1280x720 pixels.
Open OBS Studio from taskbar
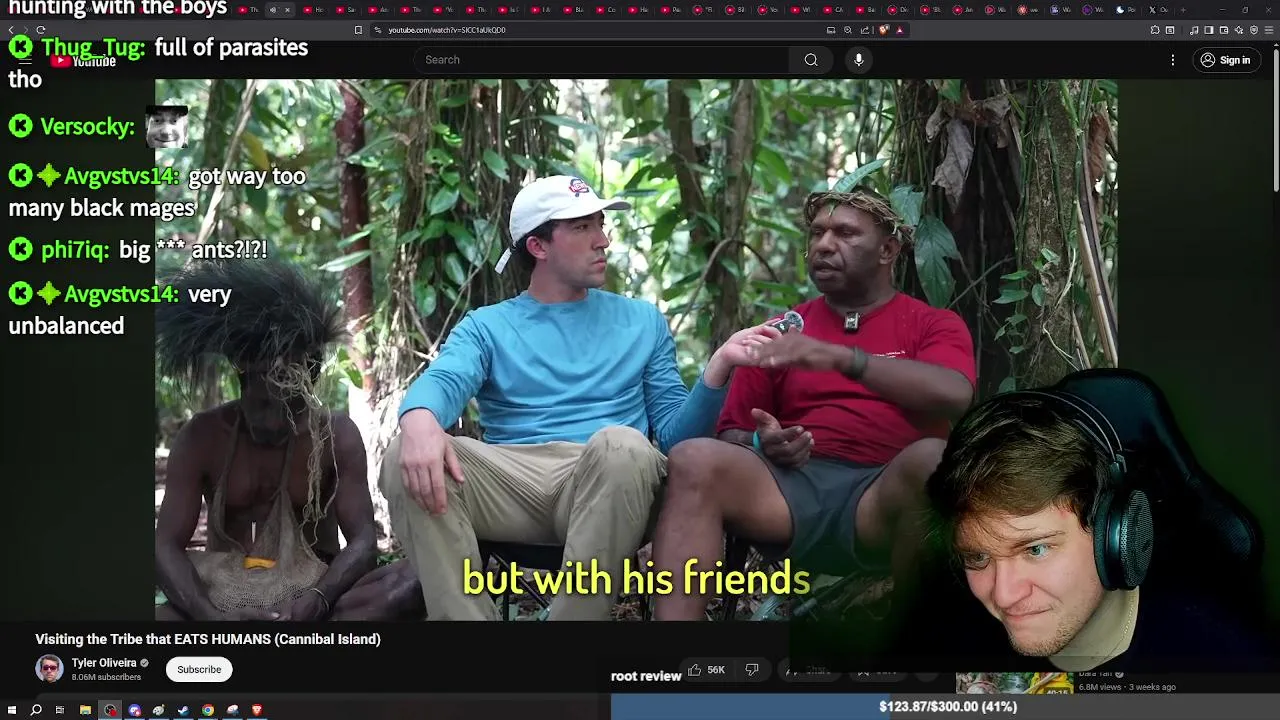111,710
